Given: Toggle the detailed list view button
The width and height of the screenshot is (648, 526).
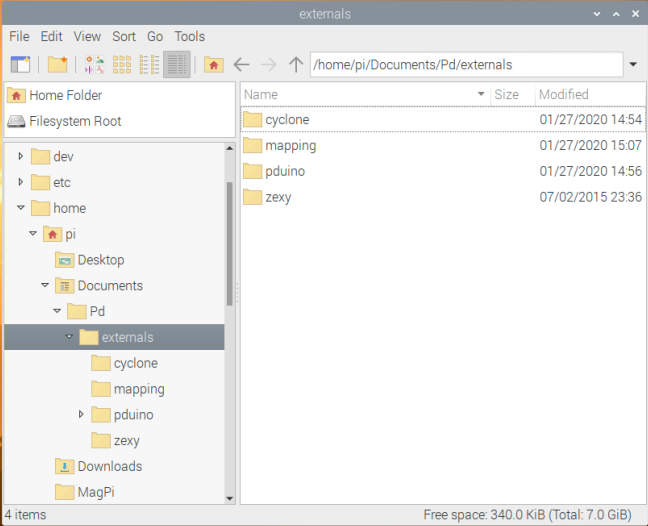Looking at the screenshot, I should click(177, 64).
